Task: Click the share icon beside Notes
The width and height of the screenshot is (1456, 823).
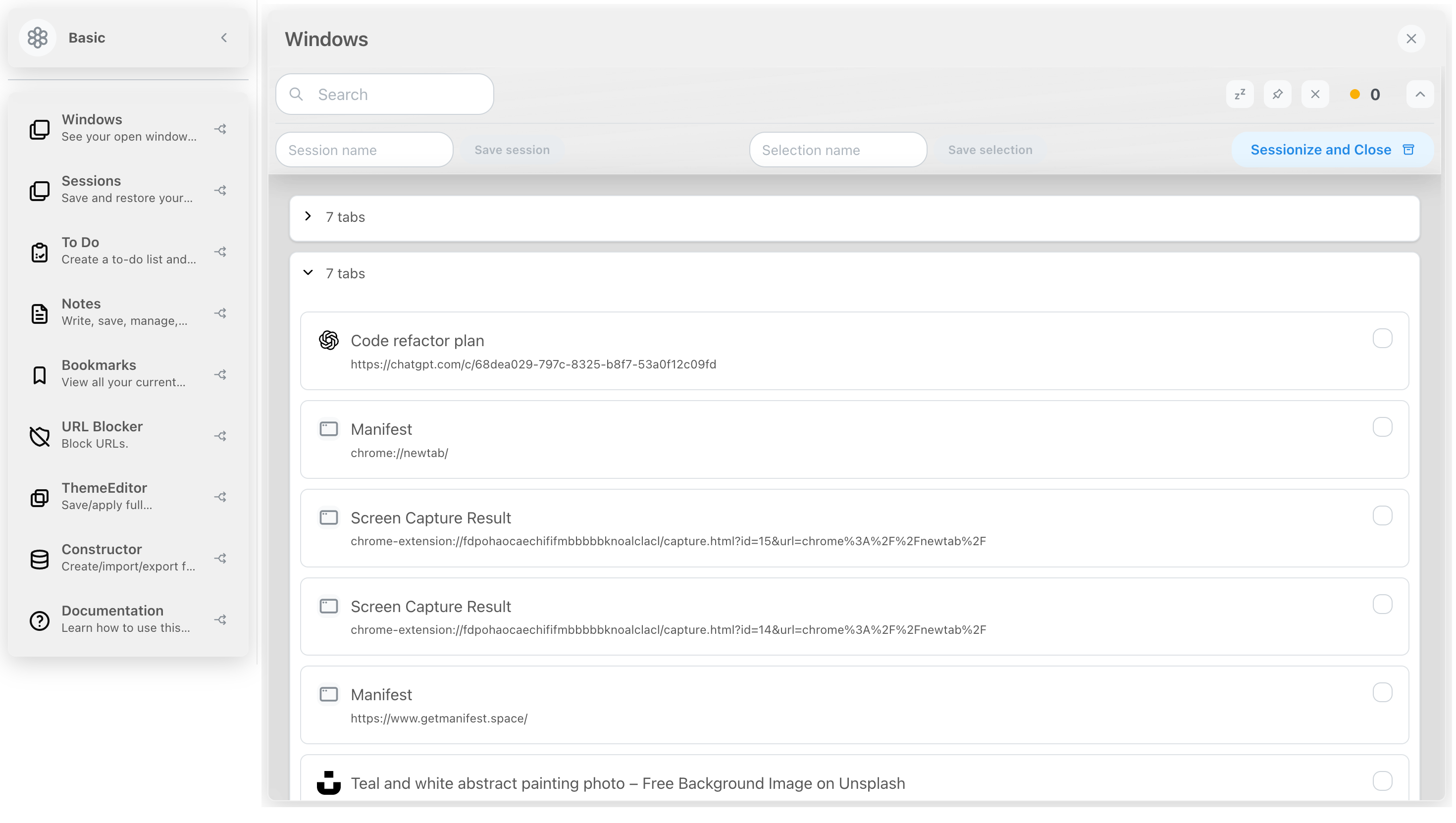Action: pos(220,313)
